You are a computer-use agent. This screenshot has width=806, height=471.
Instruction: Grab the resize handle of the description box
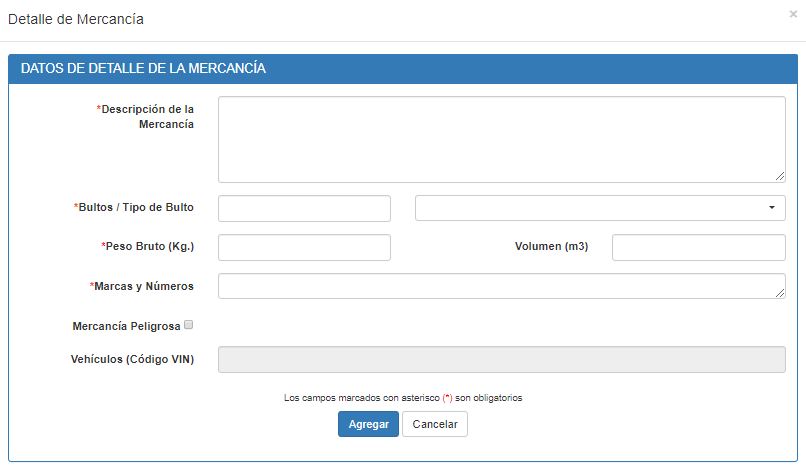pyautogui.click(x=780, y=176)
